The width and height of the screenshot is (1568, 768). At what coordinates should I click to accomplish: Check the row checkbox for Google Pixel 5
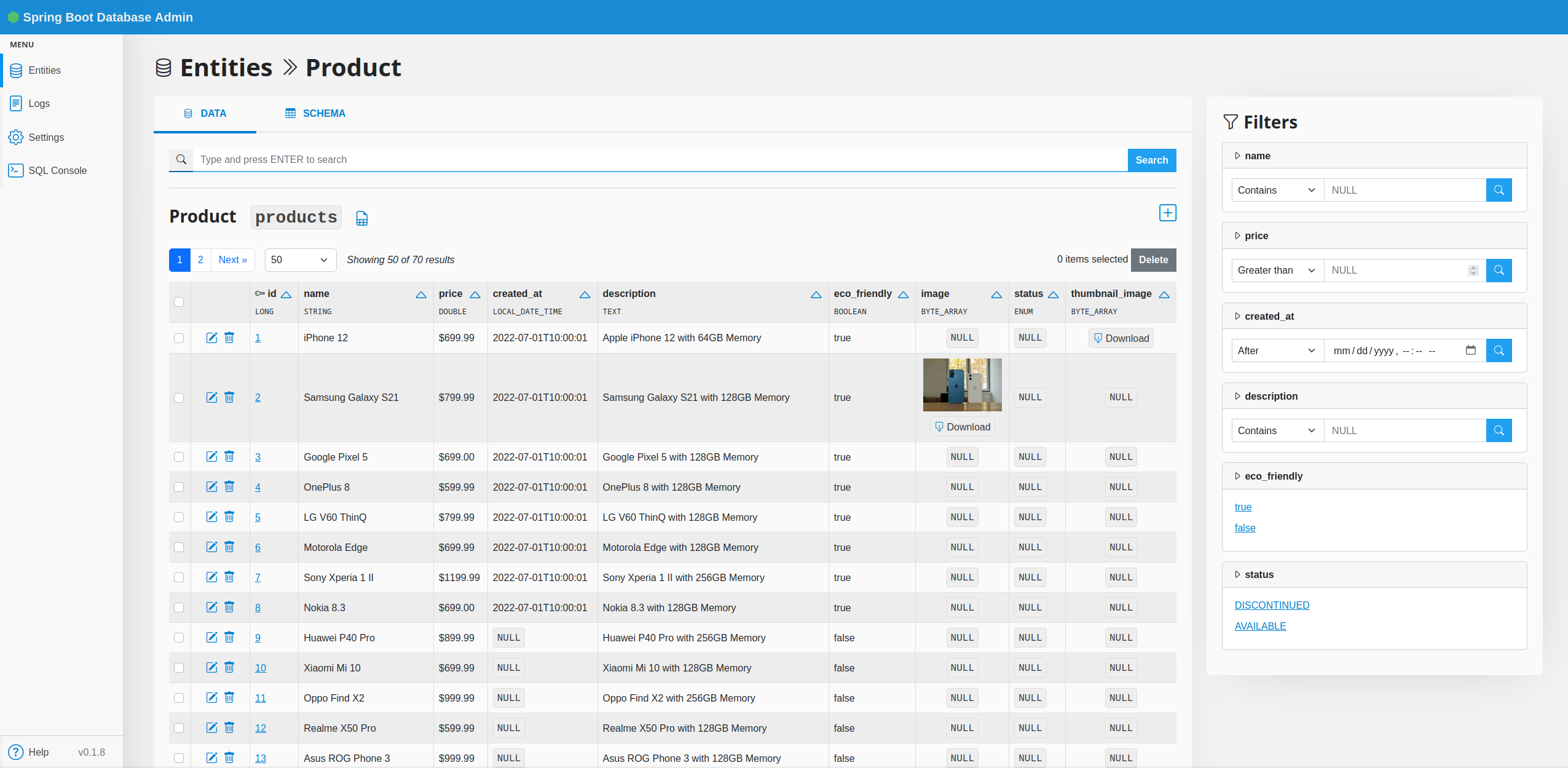179,457
